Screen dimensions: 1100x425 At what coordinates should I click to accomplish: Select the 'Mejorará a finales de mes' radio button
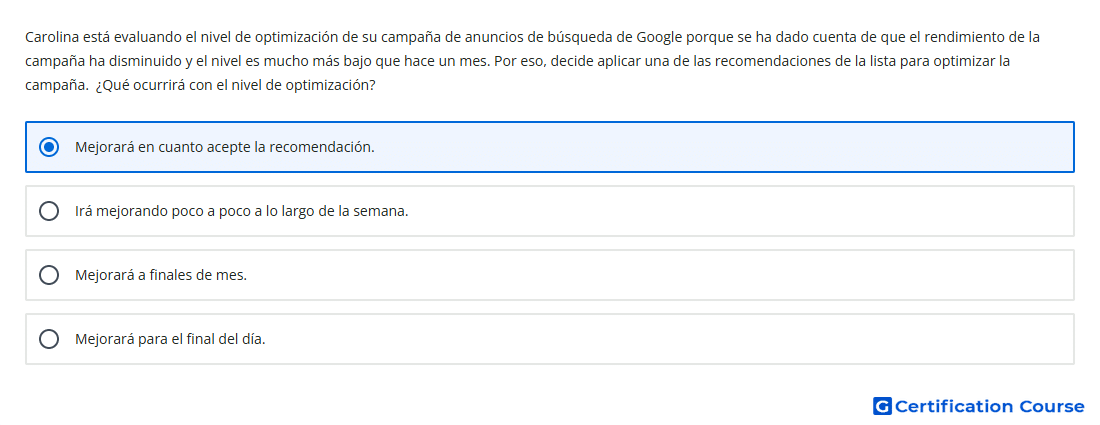(x=49, y=275)
